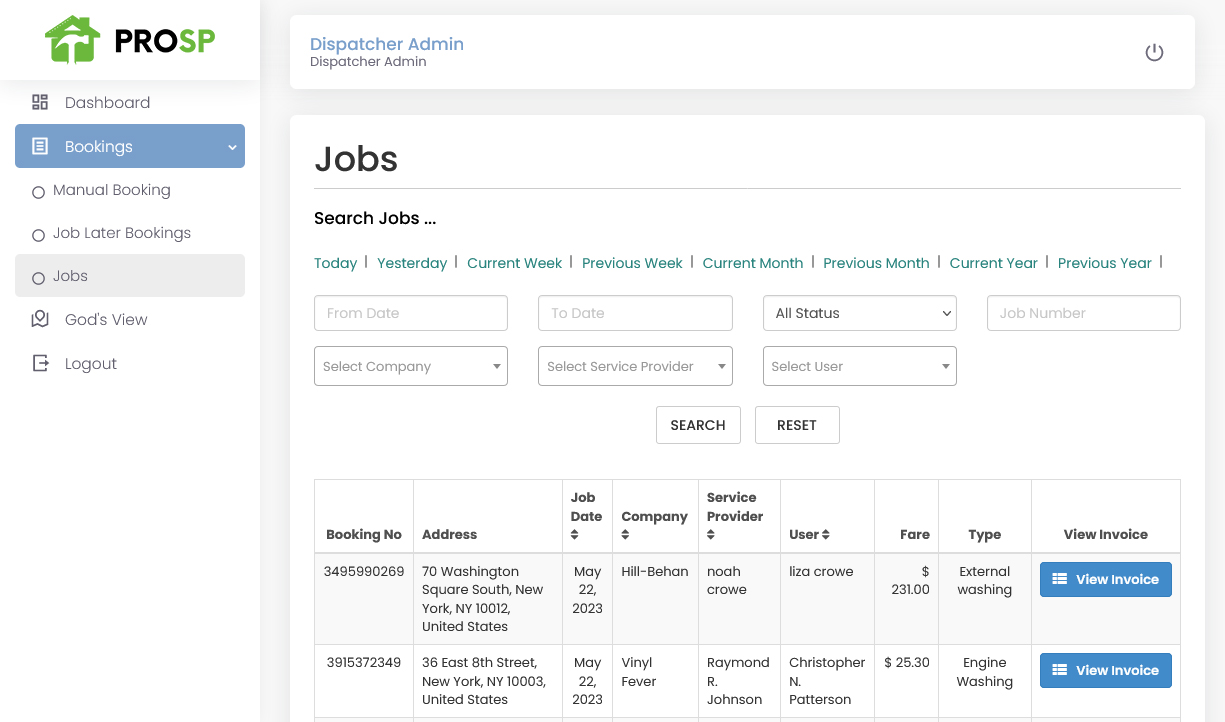Click the 70 Washington Square South address

(x=483, y=599)
